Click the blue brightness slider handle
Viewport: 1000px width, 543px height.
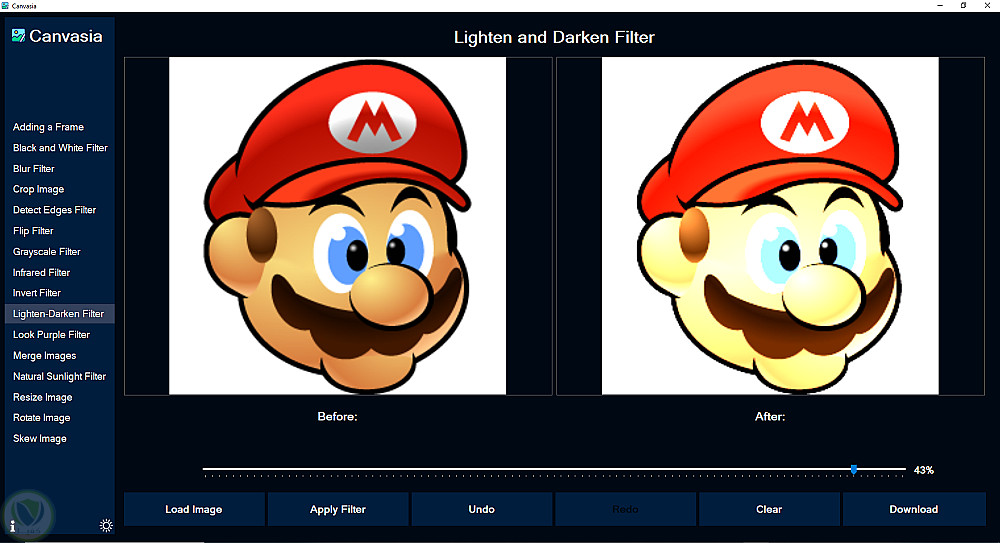click(x=853, y=470)
